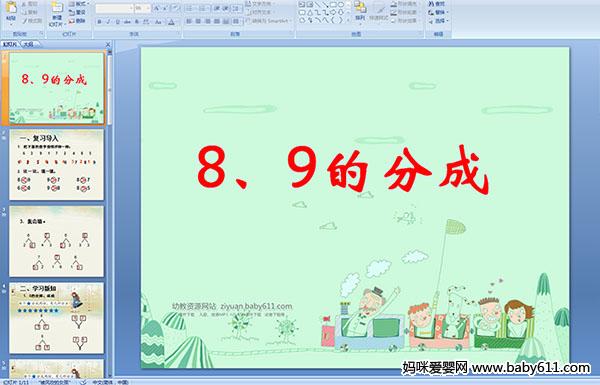Pick the left brace shape in the gallery

(333, 20)
